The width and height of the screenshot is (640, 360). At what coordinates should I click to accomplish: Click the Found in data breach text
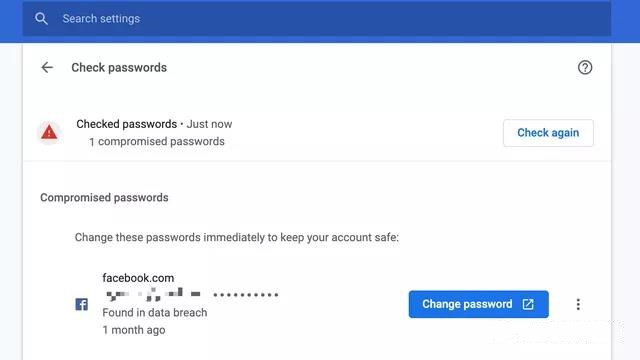[155, 313]
